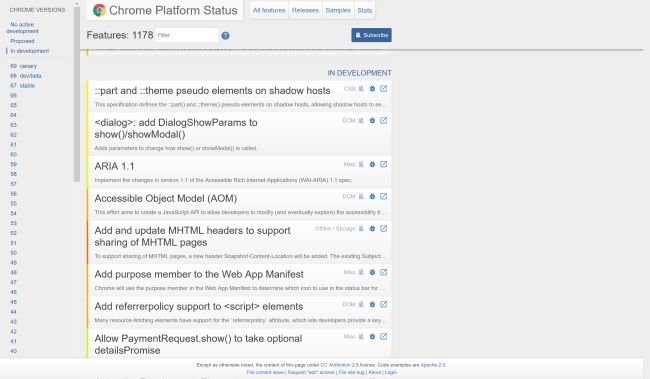The width and height of the screenshot is (650, 379).
Task: Jump to version 68 dev/beta
Action: [x=26, y=76]
